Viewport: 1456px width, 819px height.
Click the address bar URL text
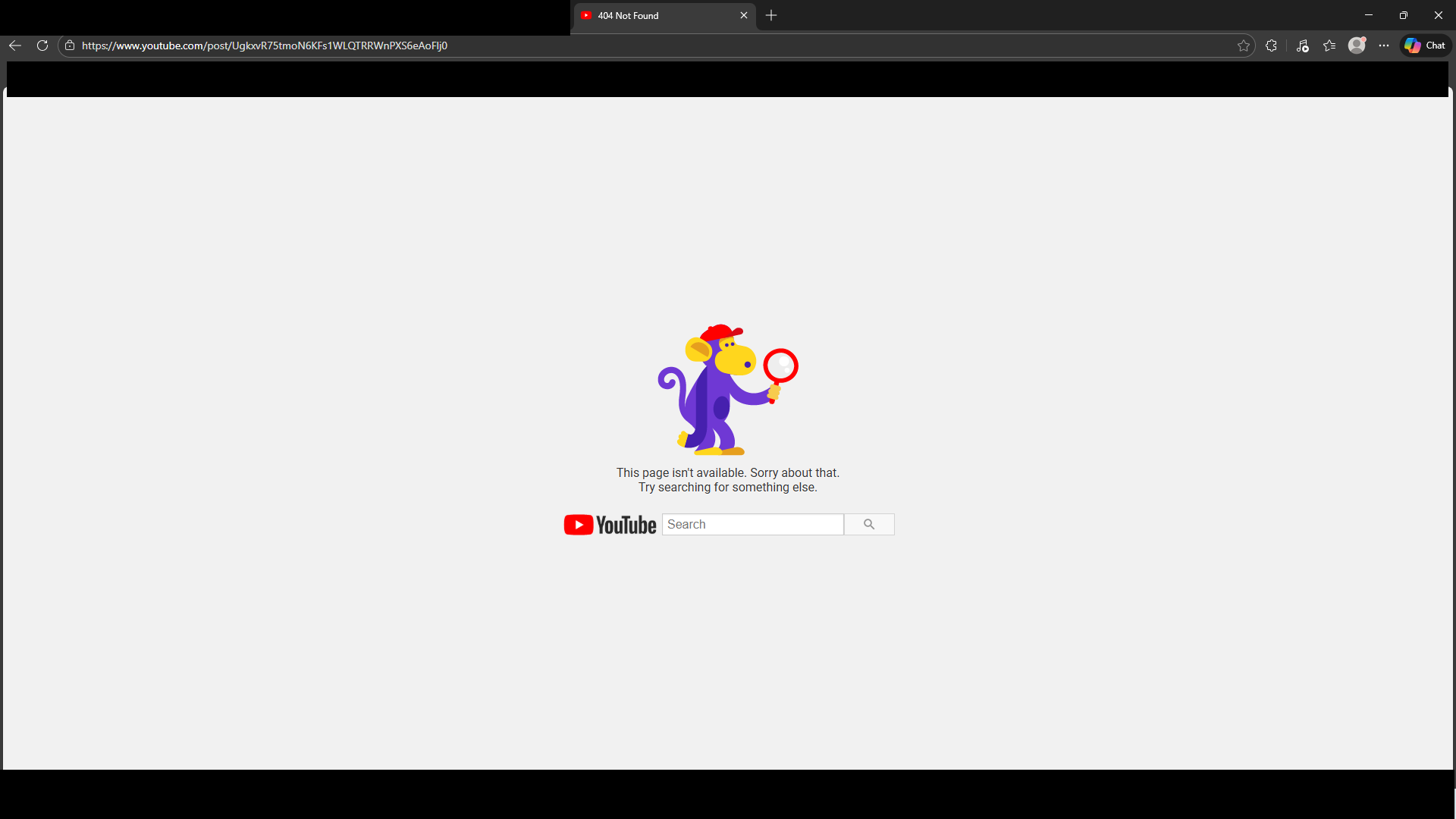[265, 45]
